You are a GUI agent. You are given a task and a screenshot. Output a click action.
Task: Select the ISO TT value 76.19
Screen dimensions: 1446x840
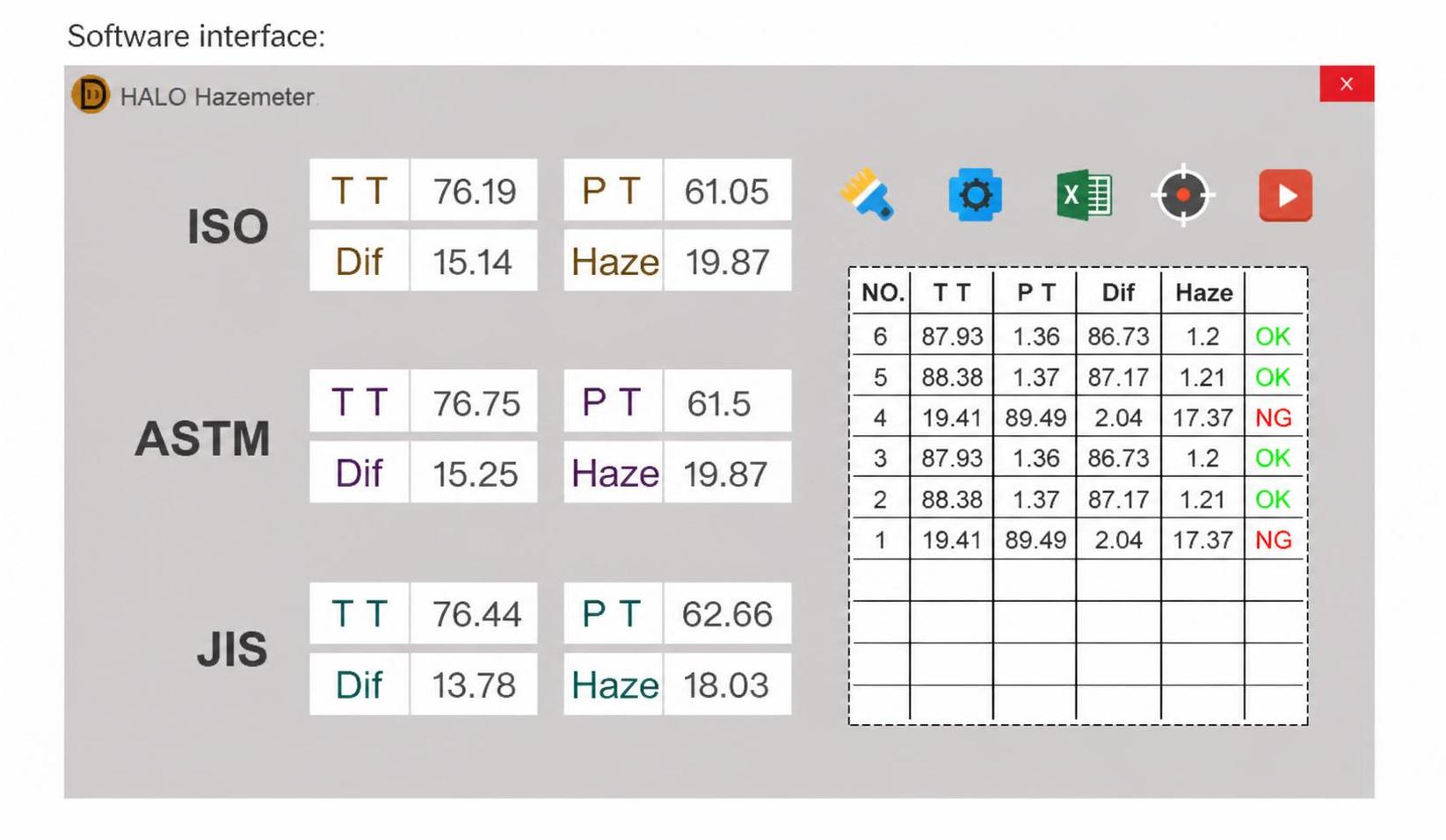(474, 191)
